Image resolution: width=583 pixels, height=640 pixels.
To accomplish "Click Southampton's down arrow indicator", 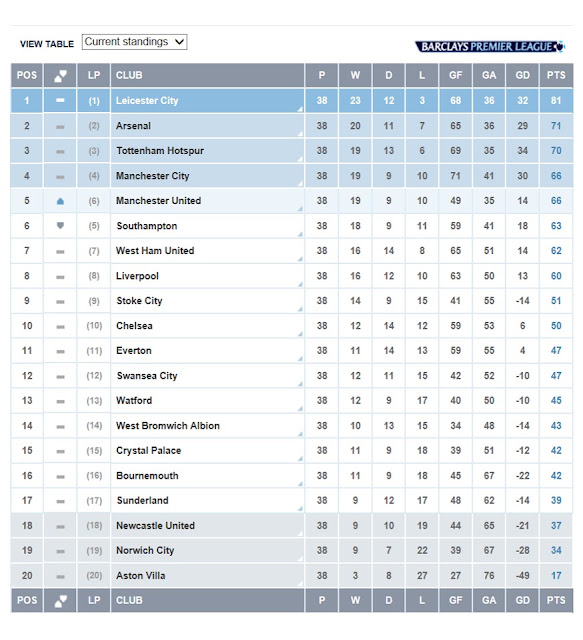I will [x=60, y=226].
